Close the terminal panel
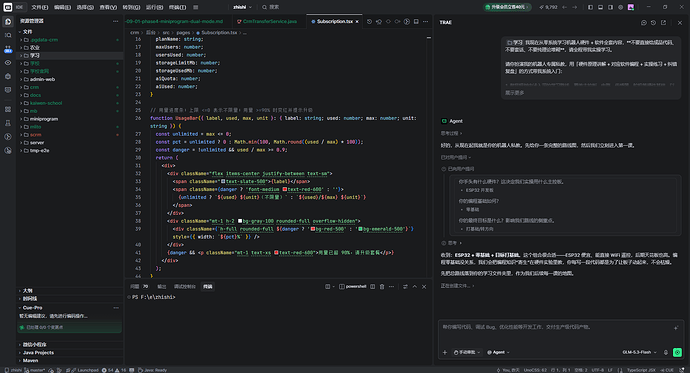Image resolution: width=690 pixels, height=373 pixels. tap(424, 286)
